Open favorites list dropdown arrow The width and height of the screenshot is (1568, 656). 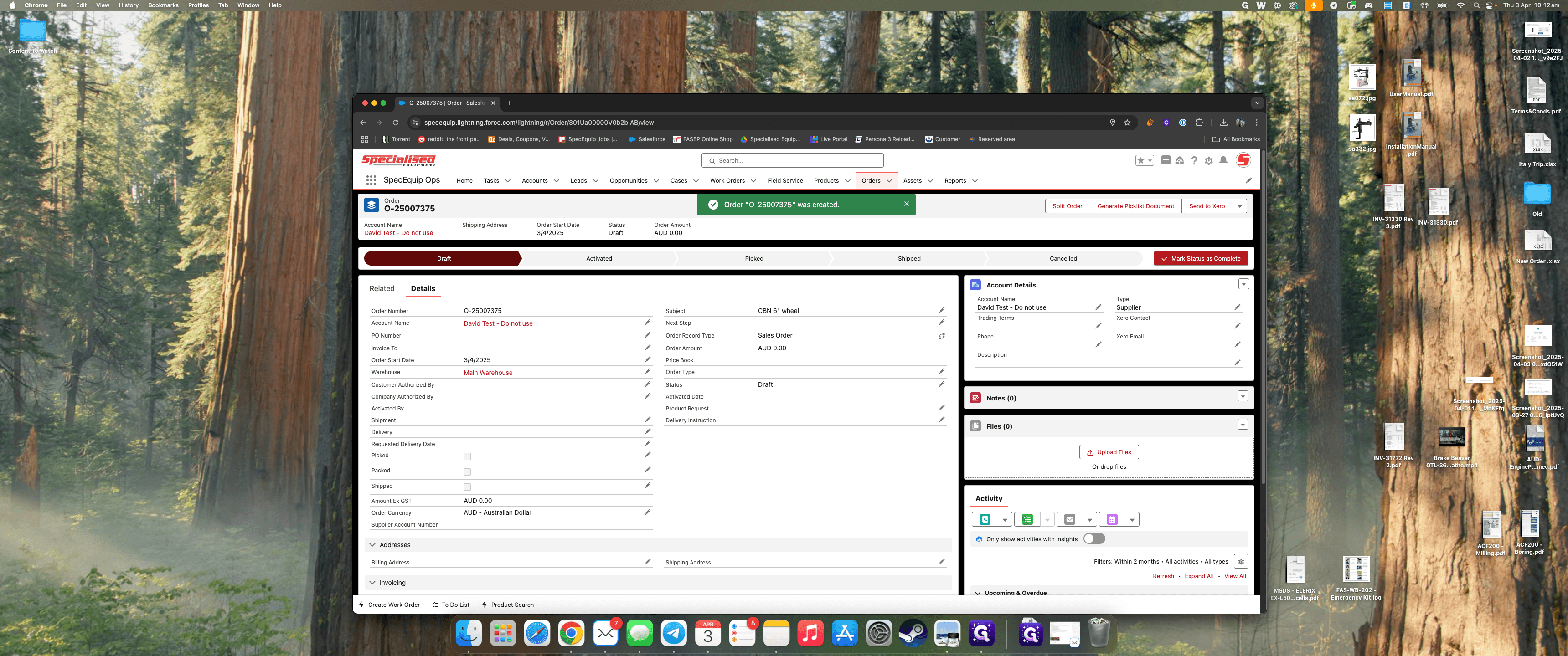click(1150, 161)
